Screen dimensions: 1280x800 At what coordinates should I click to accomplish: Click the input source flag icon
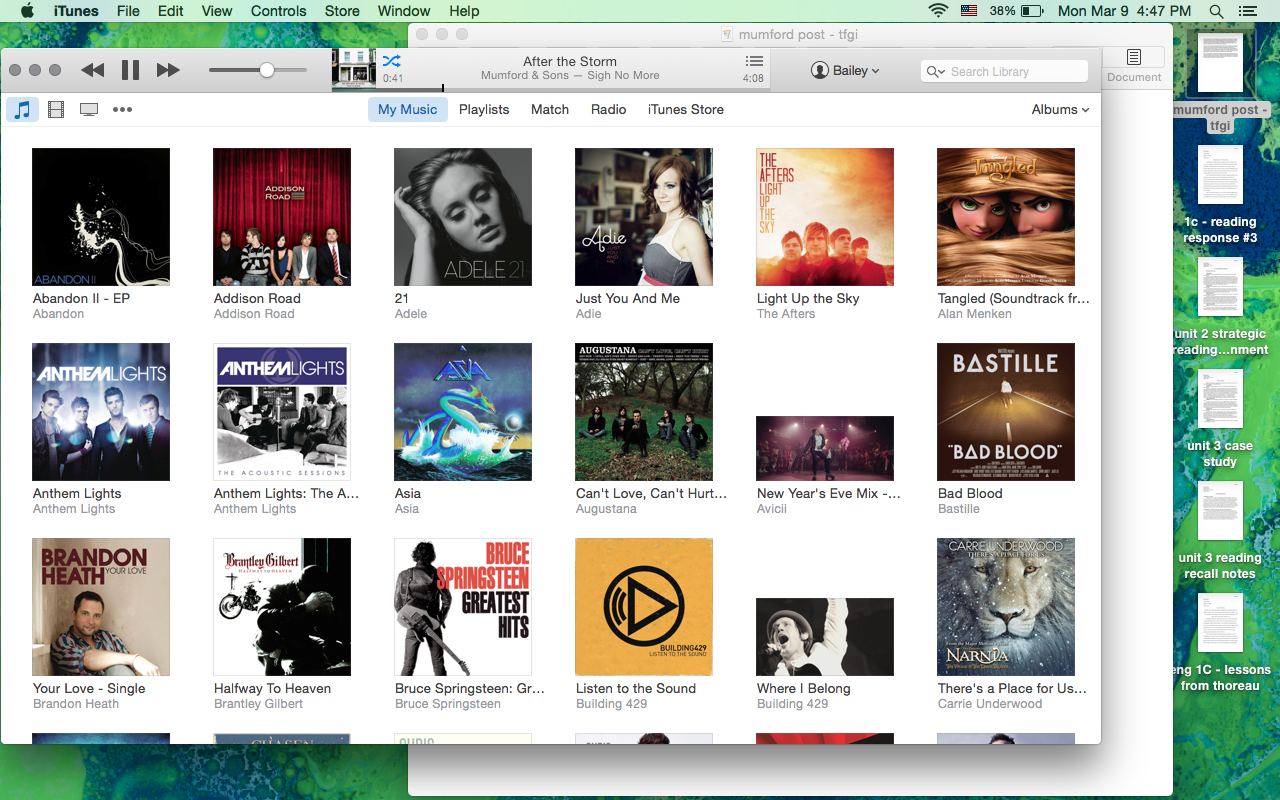click(x=969, y=11)
